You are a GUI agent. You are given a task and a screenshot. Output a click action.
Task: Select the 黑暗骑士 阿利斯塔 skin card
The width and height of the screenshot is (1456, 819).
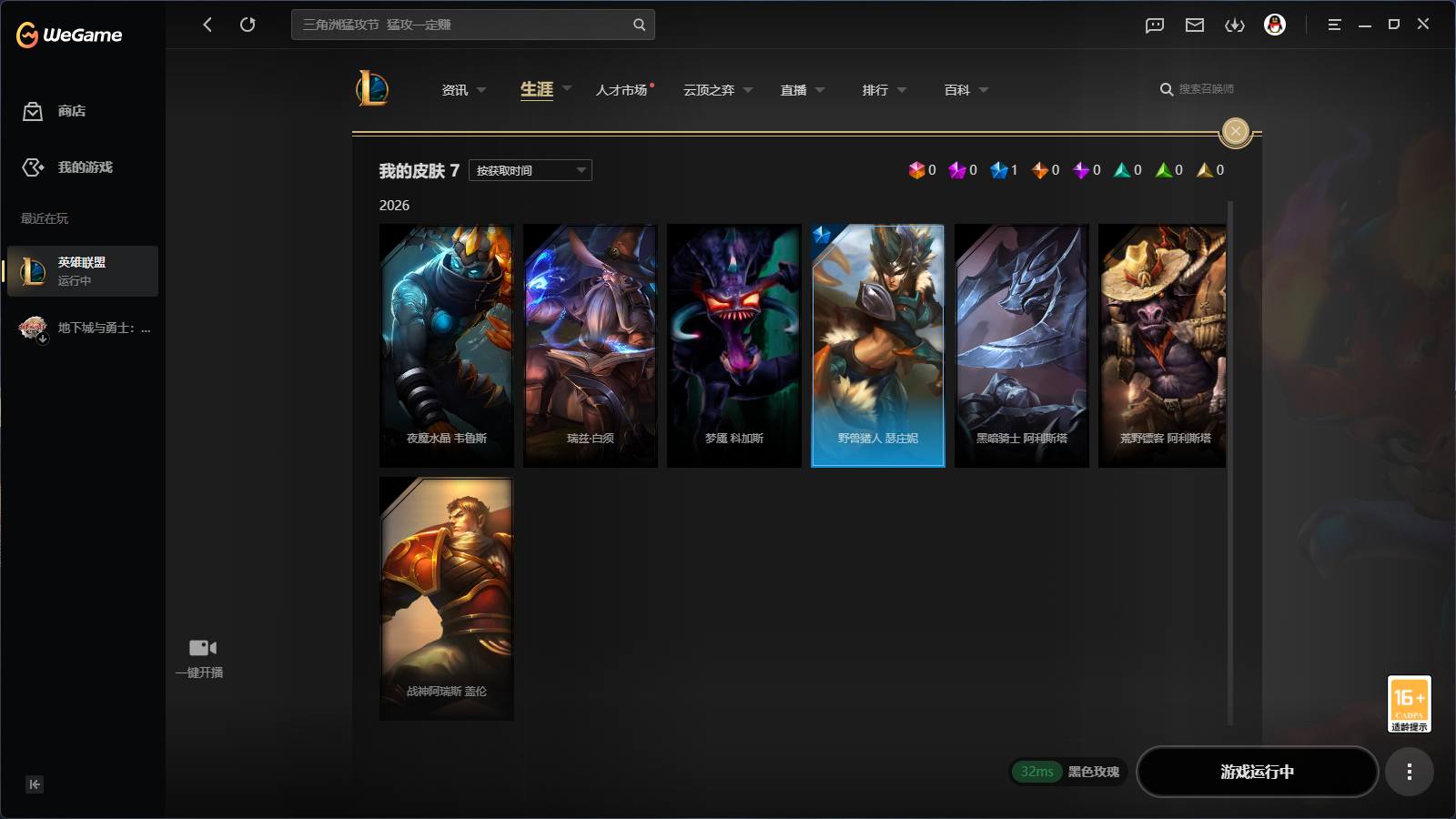tap(1022, 346)
